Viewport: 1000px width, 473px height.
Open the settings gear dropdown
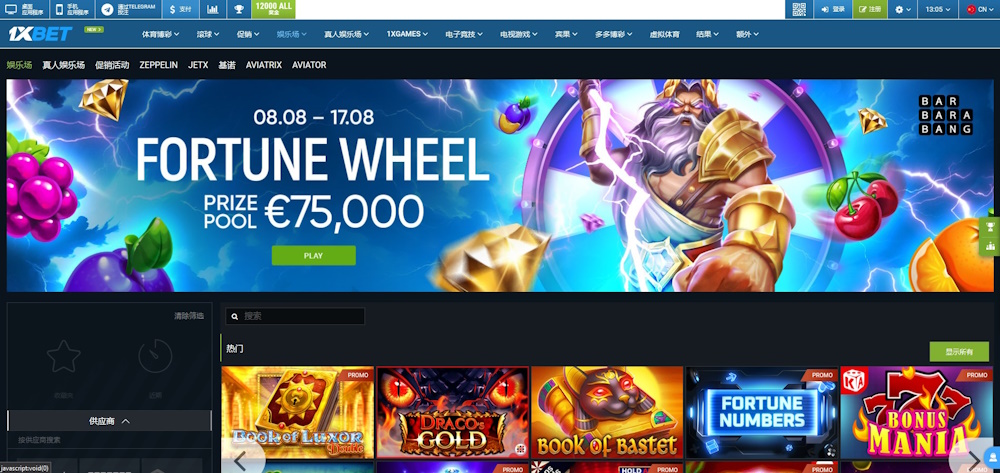point(902,10)
